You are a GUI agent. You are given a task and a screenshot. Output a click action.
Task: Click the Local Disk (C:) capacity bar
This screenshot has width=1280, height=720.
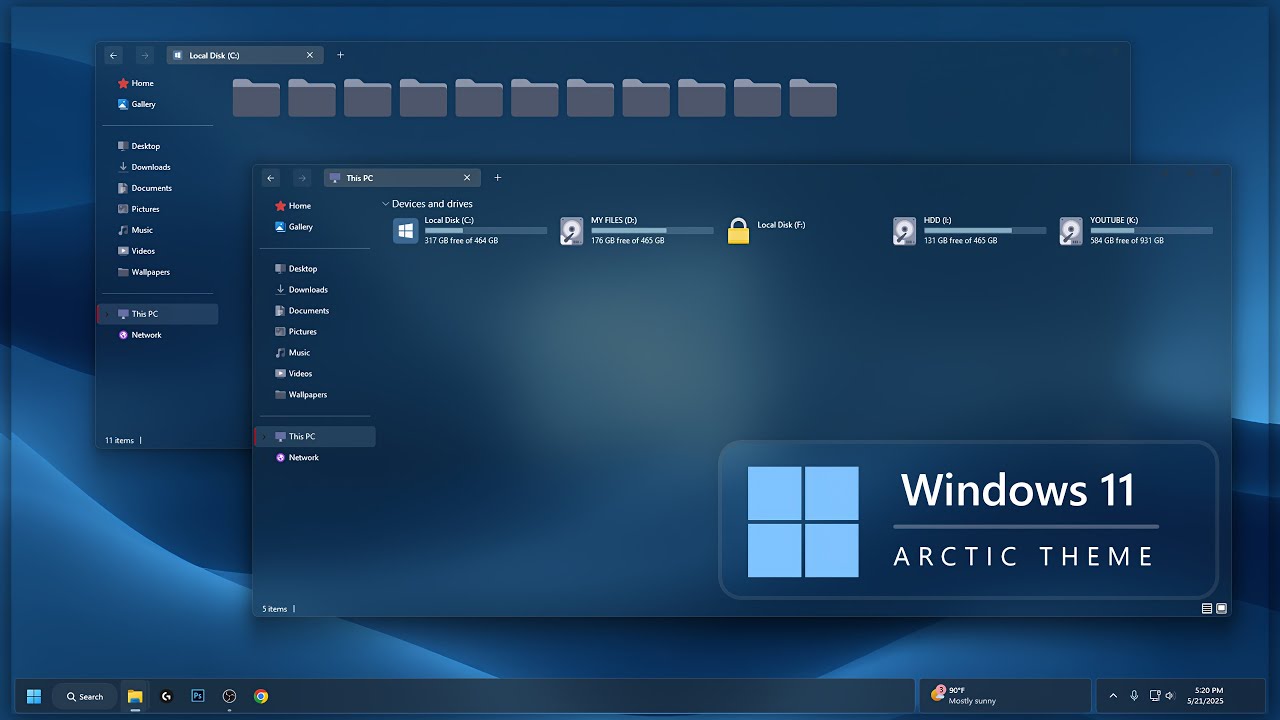(x=486, y=230)
